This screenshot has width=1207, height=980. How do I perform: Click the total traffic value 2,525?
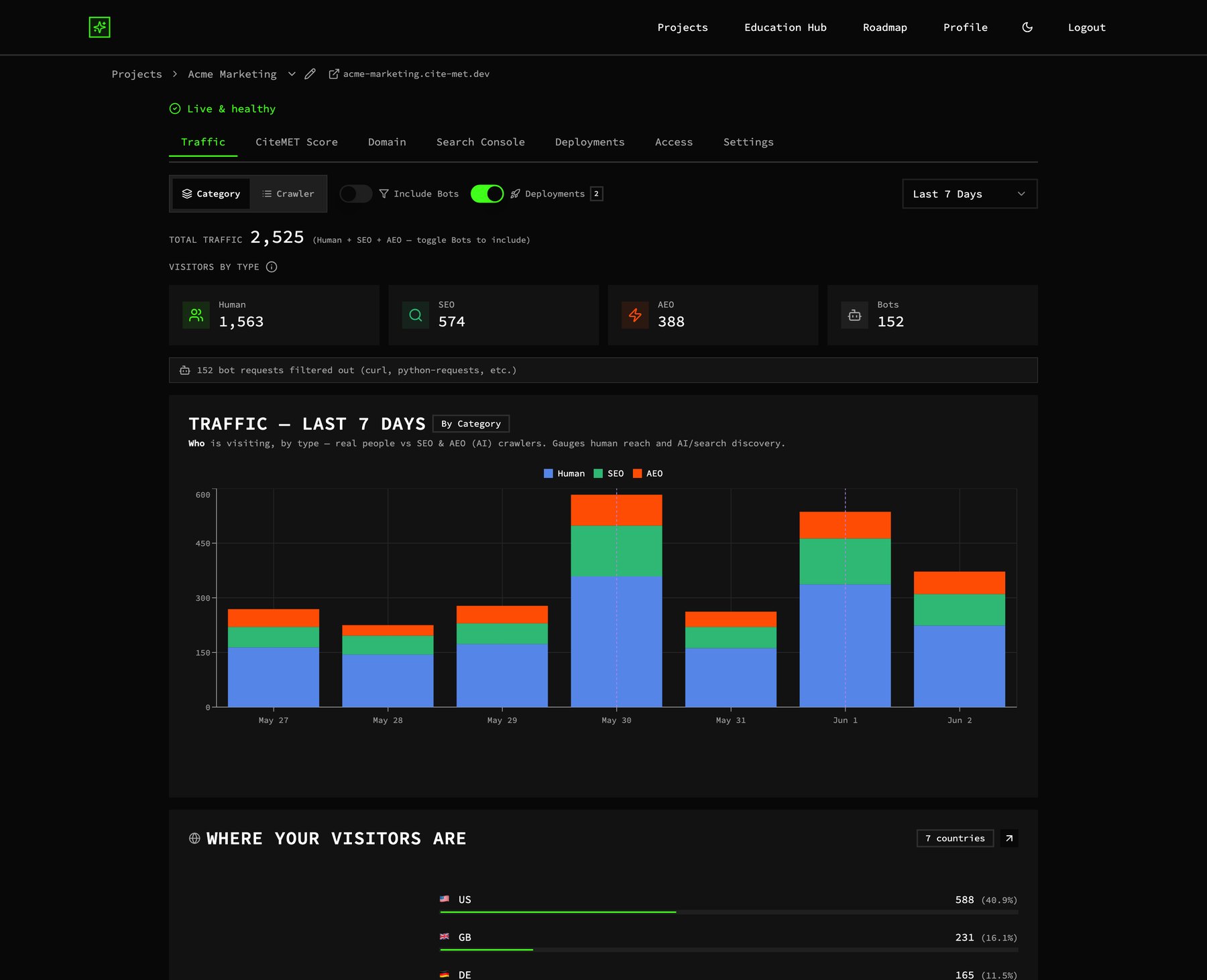click(277, 237)
